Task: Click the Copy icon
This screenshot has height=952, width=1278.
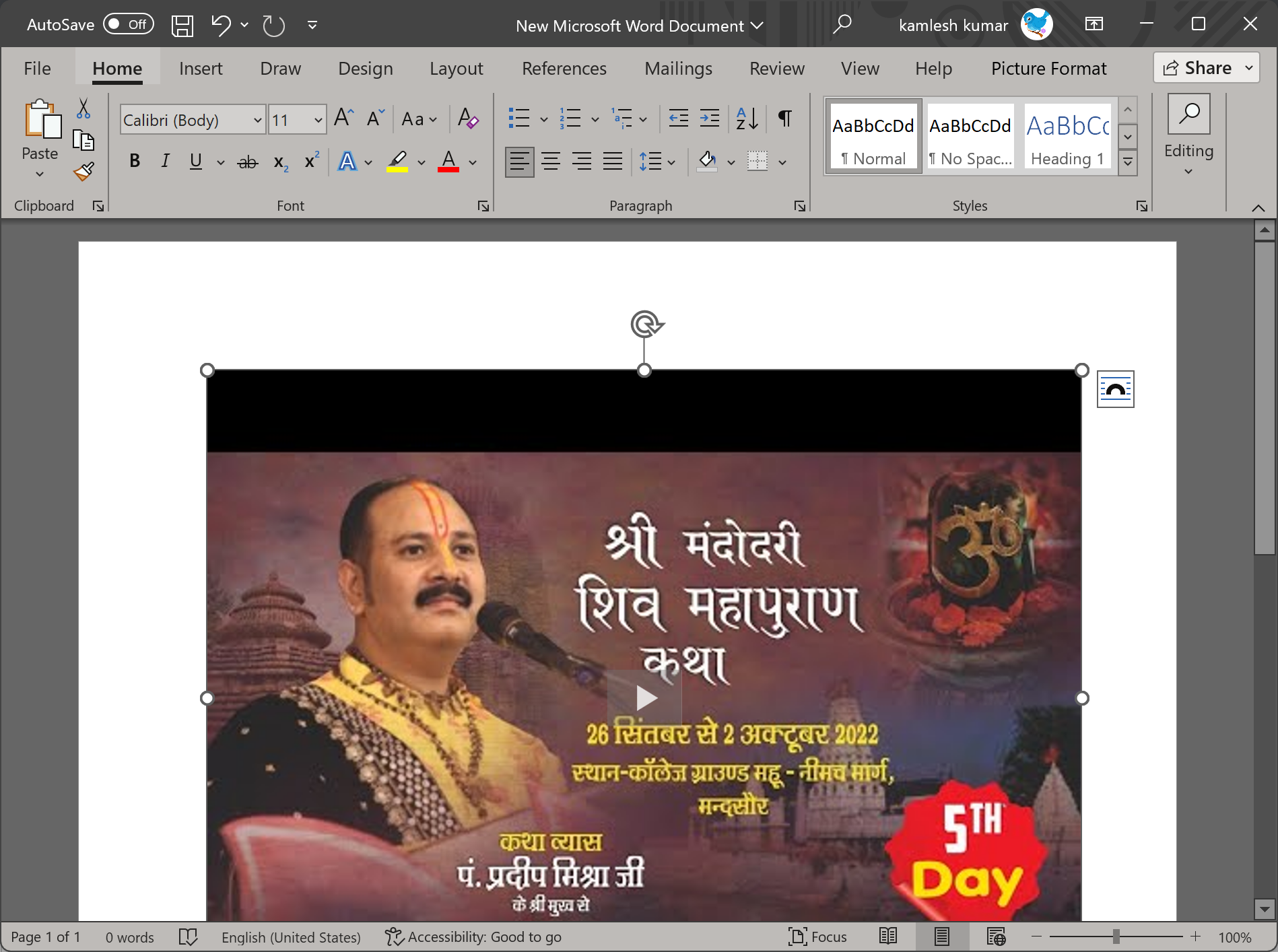Action: click(83, 140)
